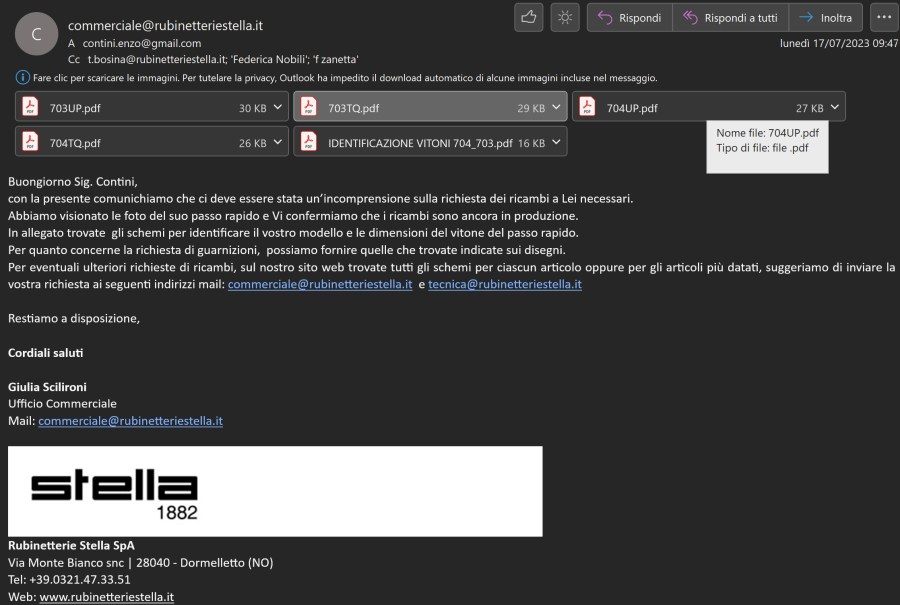Open IDENTIFICAZIONE VITONI 704_703.pdf attachment
The width and height of the screenshot is (900, 605).
tap(420, 143)
